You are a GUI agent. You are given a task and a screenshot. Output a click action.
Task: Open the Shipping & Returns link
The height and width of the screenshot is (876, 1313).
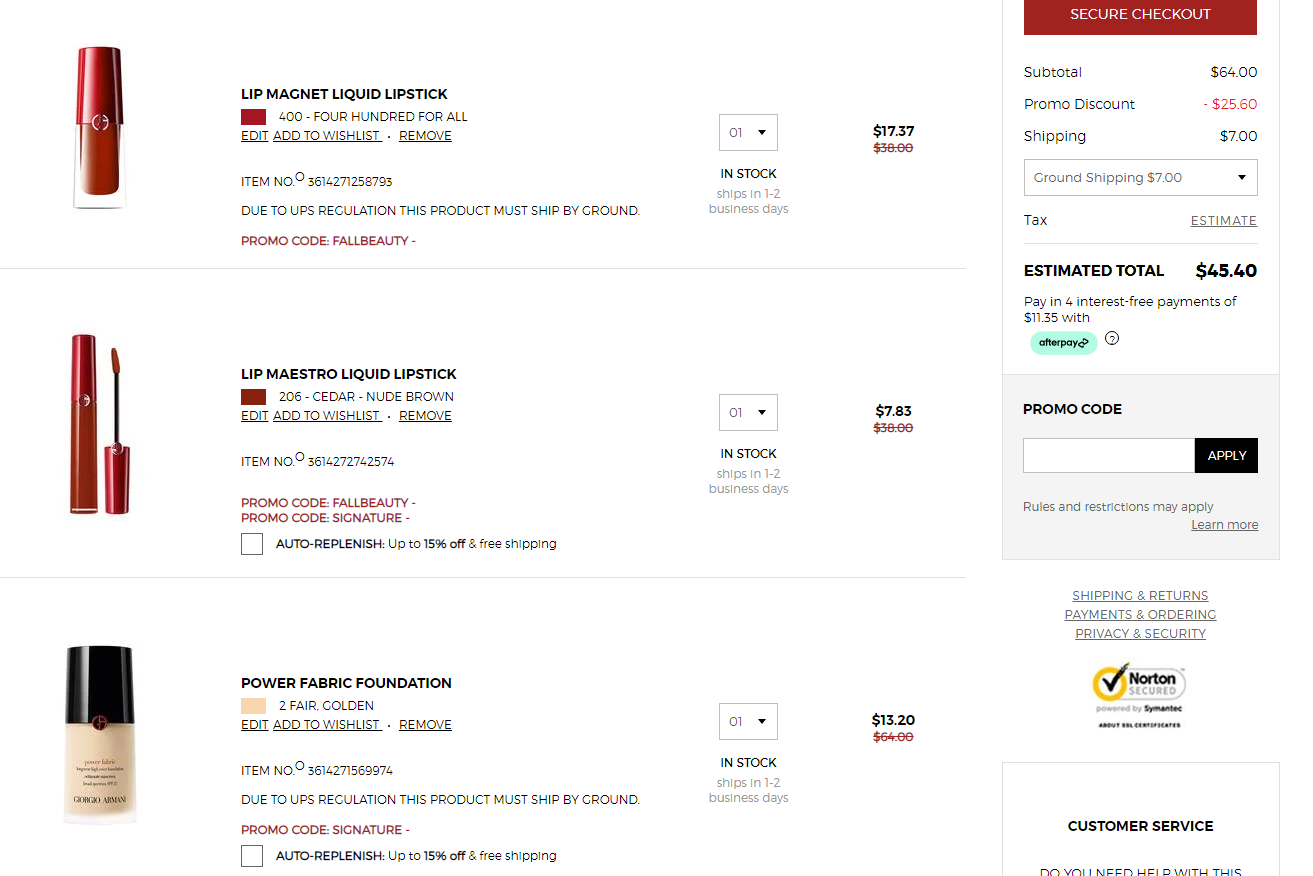point(1140,596)
